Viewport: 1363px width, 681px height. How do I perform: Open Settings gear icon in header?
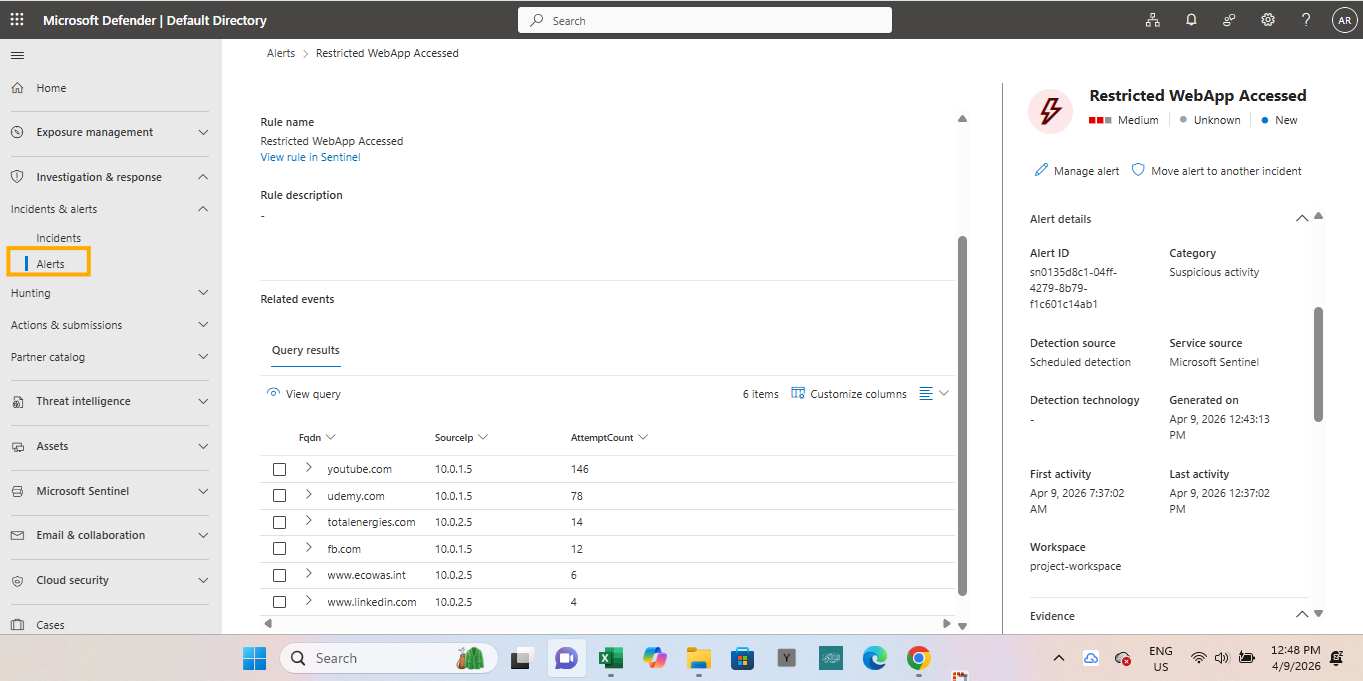point(1268,20)
